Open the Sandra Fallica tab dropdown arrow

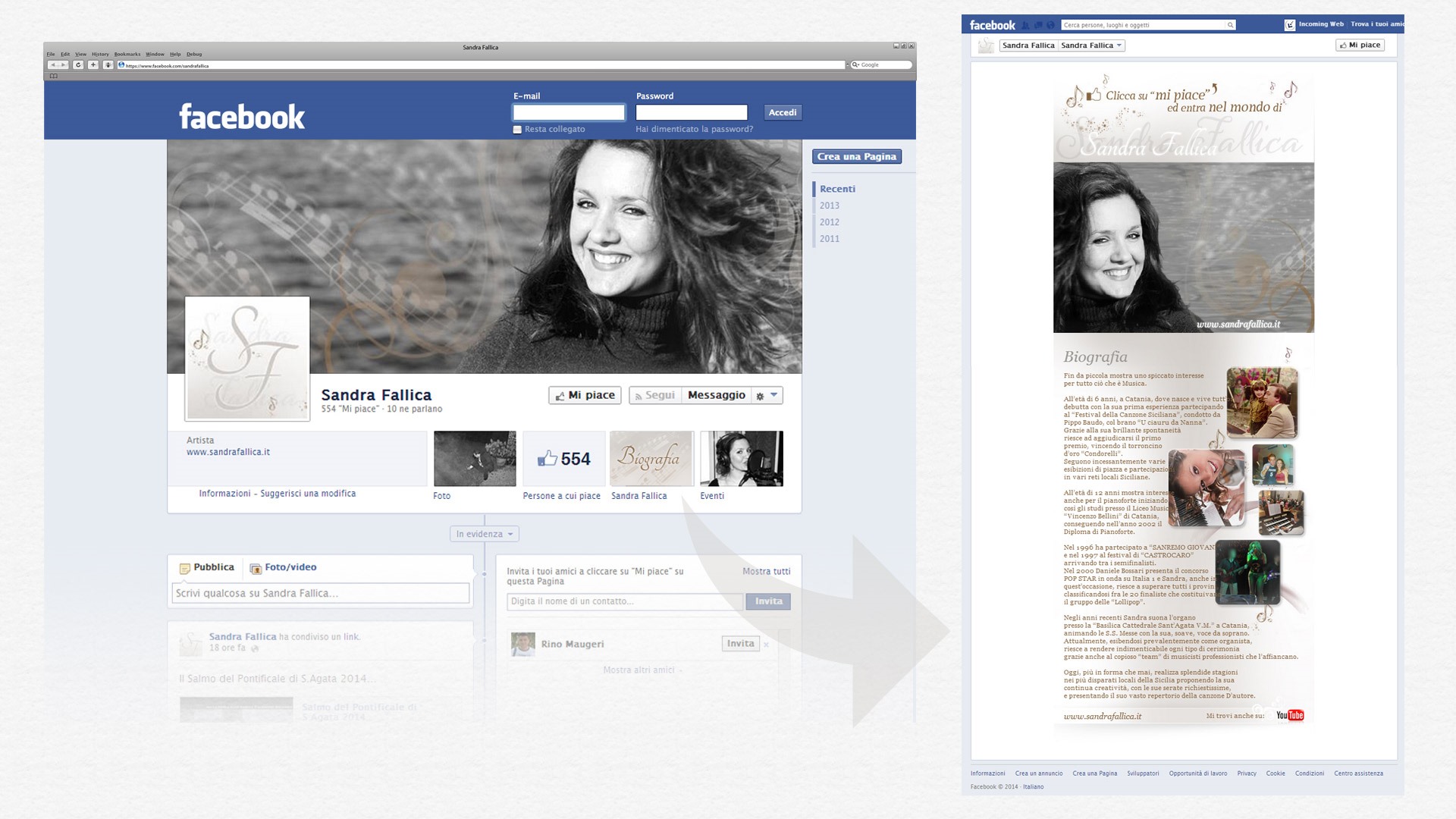(1119, 45)
